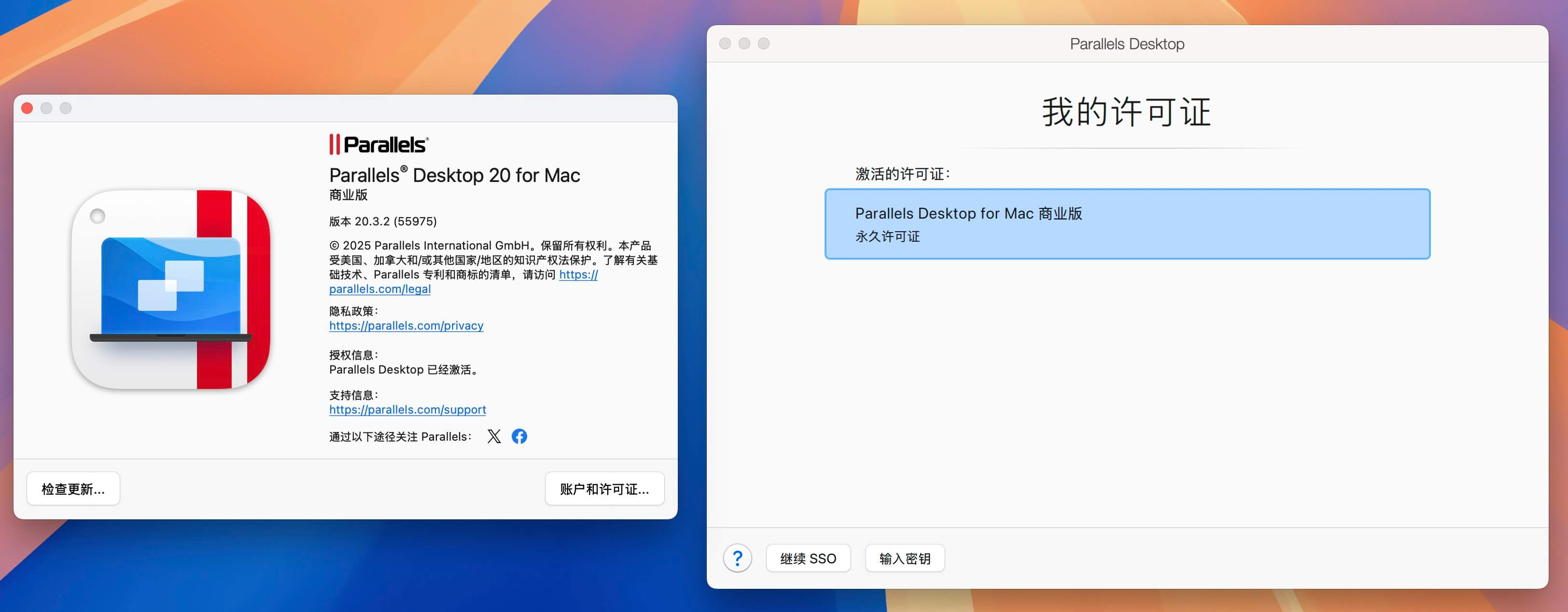
Task: Open the parallels.com/support link
Action: coord(407,409)
